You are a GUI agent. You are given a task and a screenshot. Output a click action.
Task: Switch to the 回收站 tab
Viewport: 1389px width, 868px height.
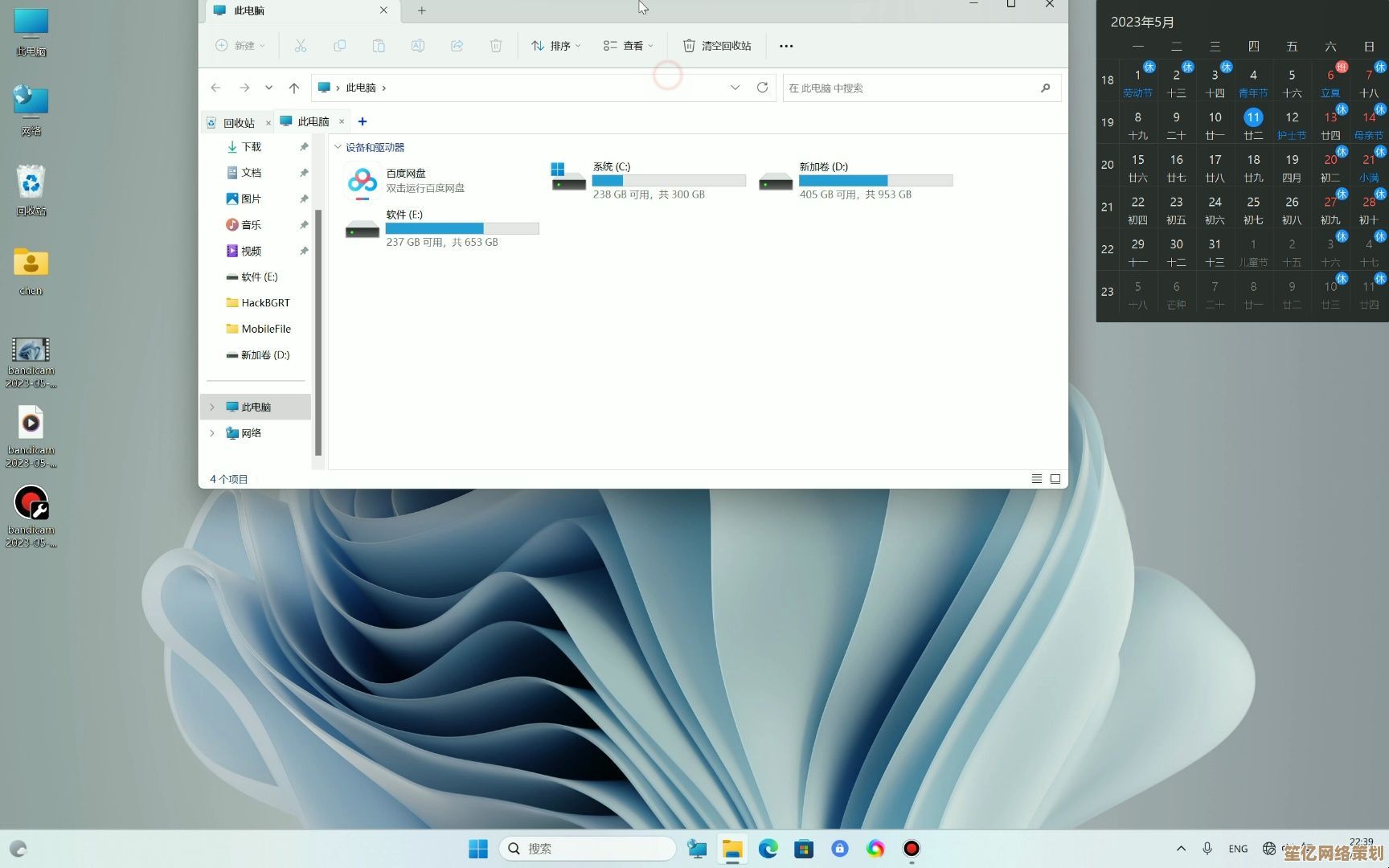(238, 123)
